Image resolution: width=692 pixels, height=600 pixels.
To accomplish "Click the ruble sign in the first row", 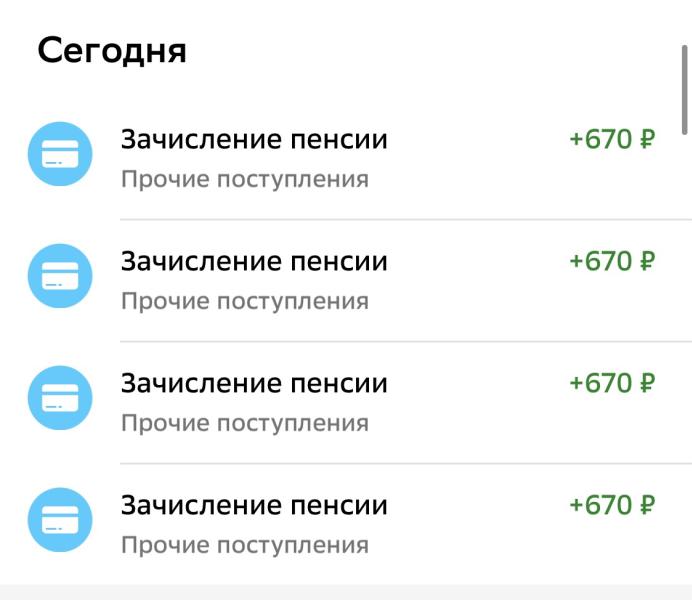I will [x=647, y=139].
